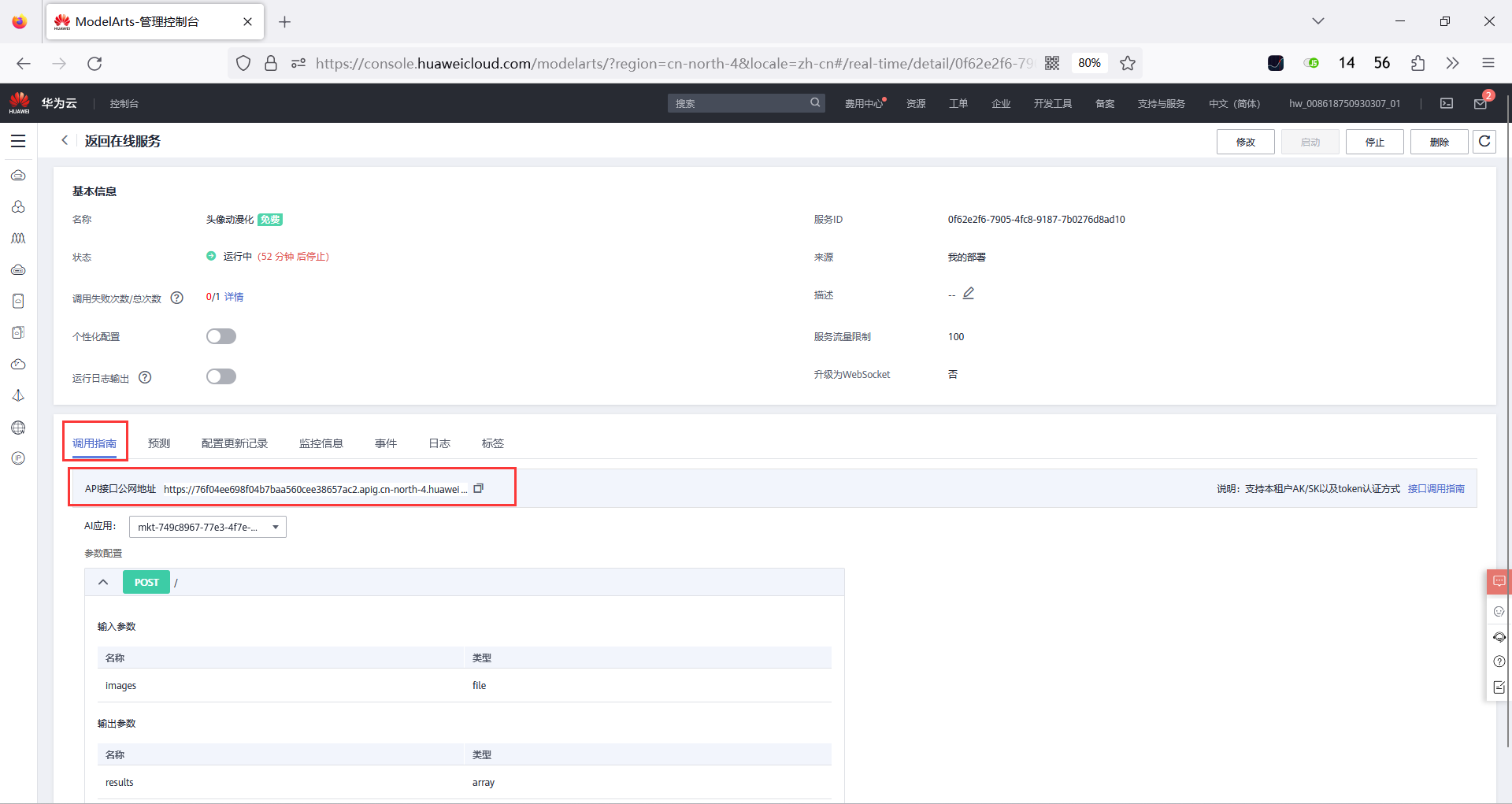Open the language selector 中文 (简体)
The width and height of the screenshot is (1512, 804).
(1234, 103)
